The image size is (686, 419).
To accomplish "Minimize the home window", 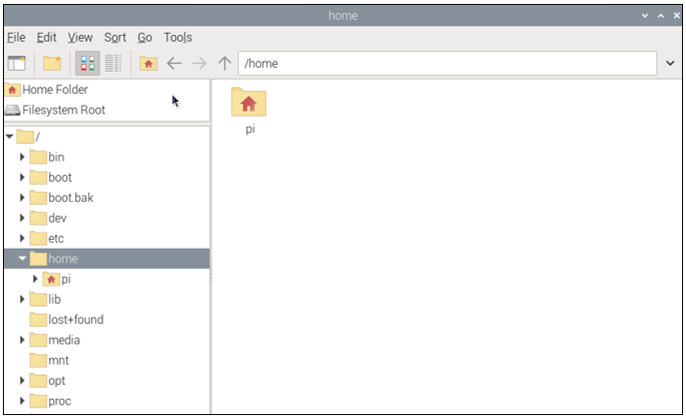I will point(645,15).
